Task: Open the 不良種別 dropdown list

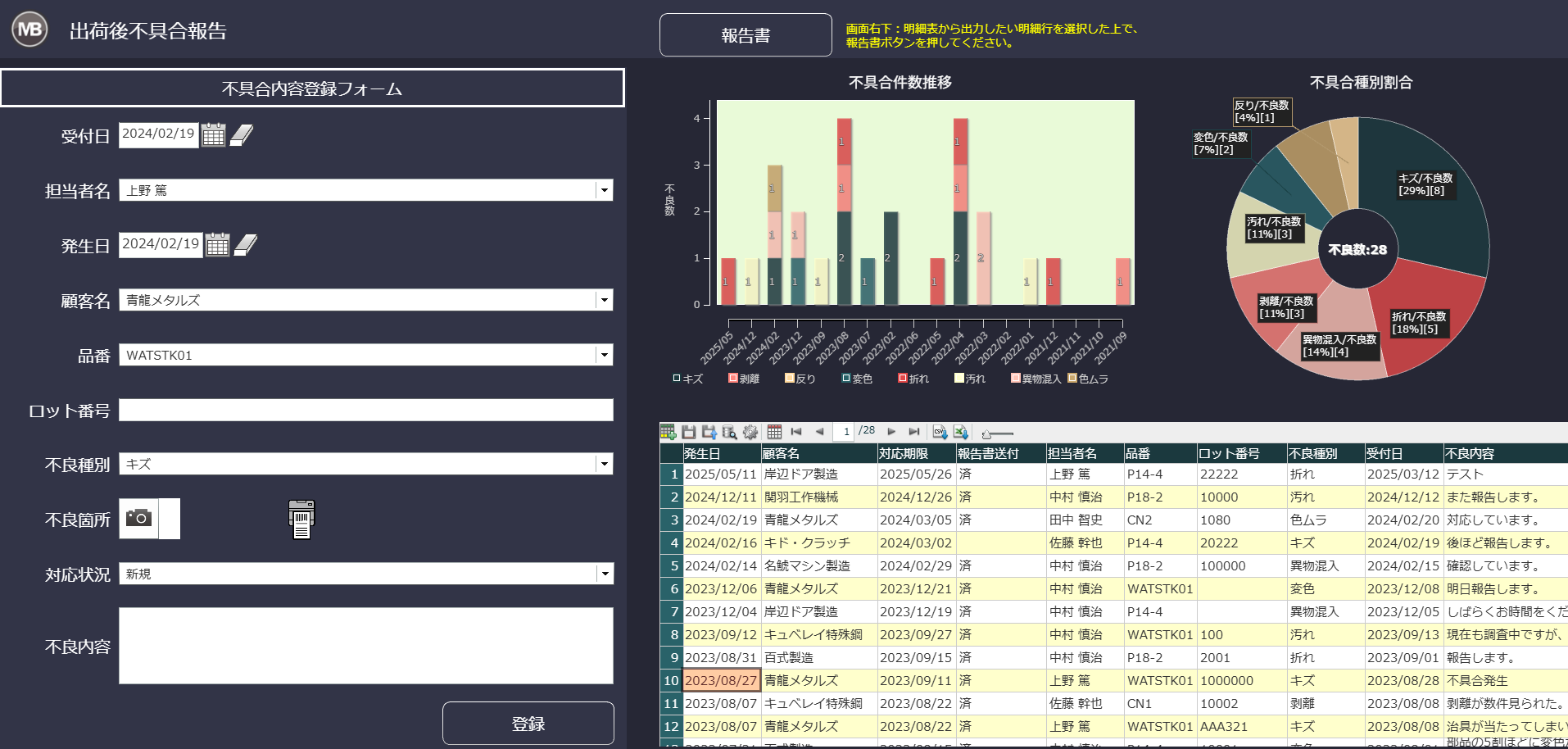Action: 604,464
